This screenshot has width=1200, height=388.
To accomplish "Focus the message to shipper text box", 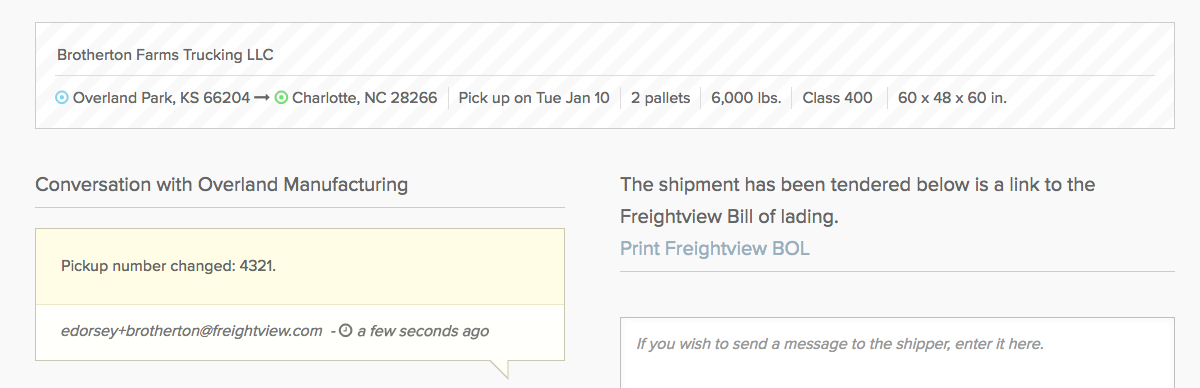I will 897,353.
